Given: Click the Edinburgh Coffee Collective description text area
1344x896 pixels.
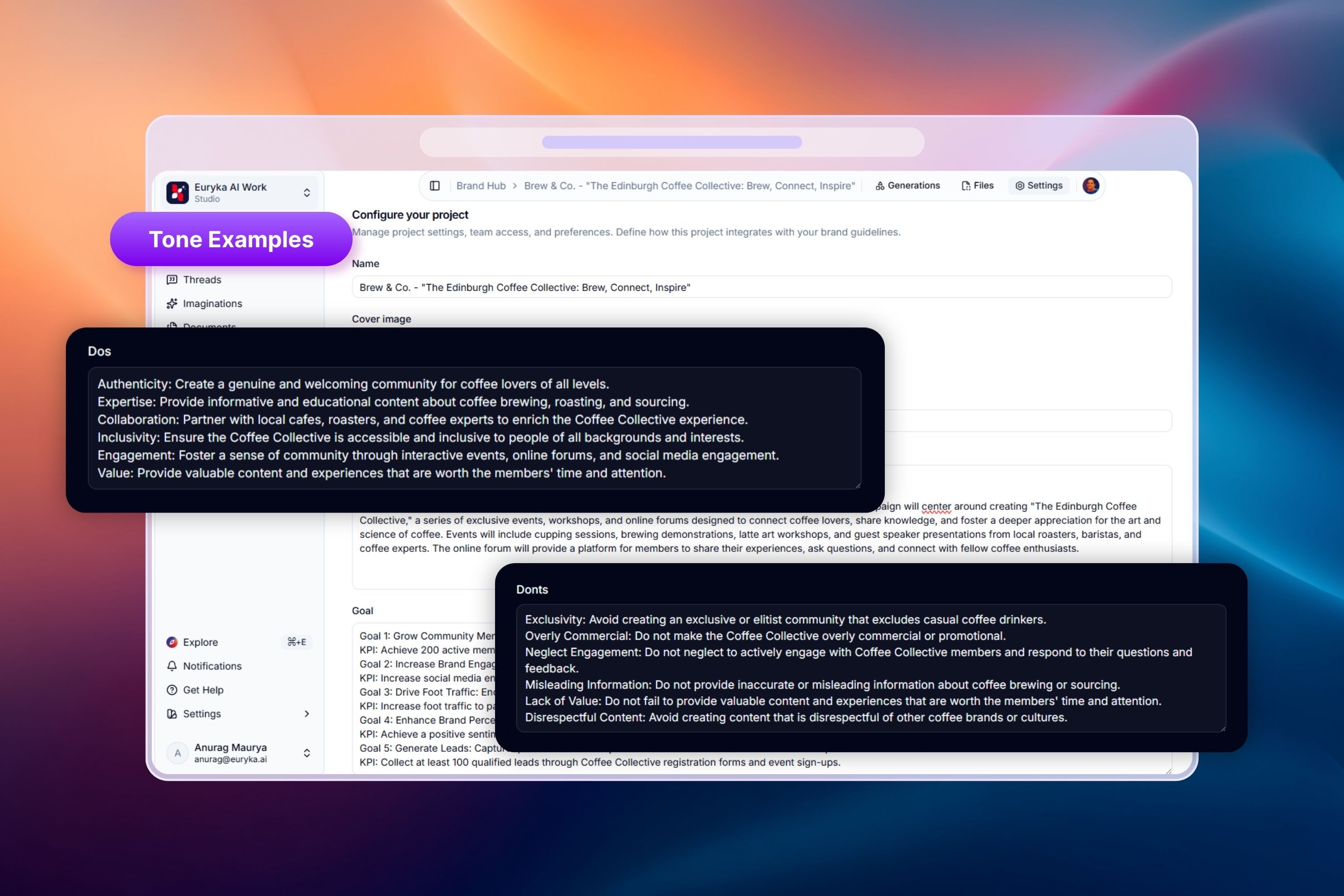Looking at the screenshot, I should point(762,527).
